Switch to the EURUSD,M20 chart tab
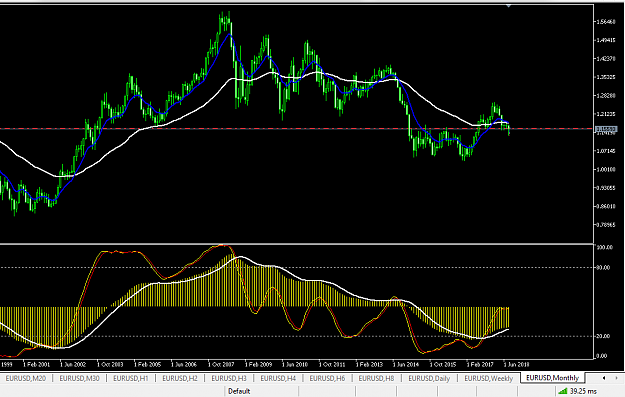Image resolution: width=625 pixels, height=397 pixels. (x=26, y=378)
